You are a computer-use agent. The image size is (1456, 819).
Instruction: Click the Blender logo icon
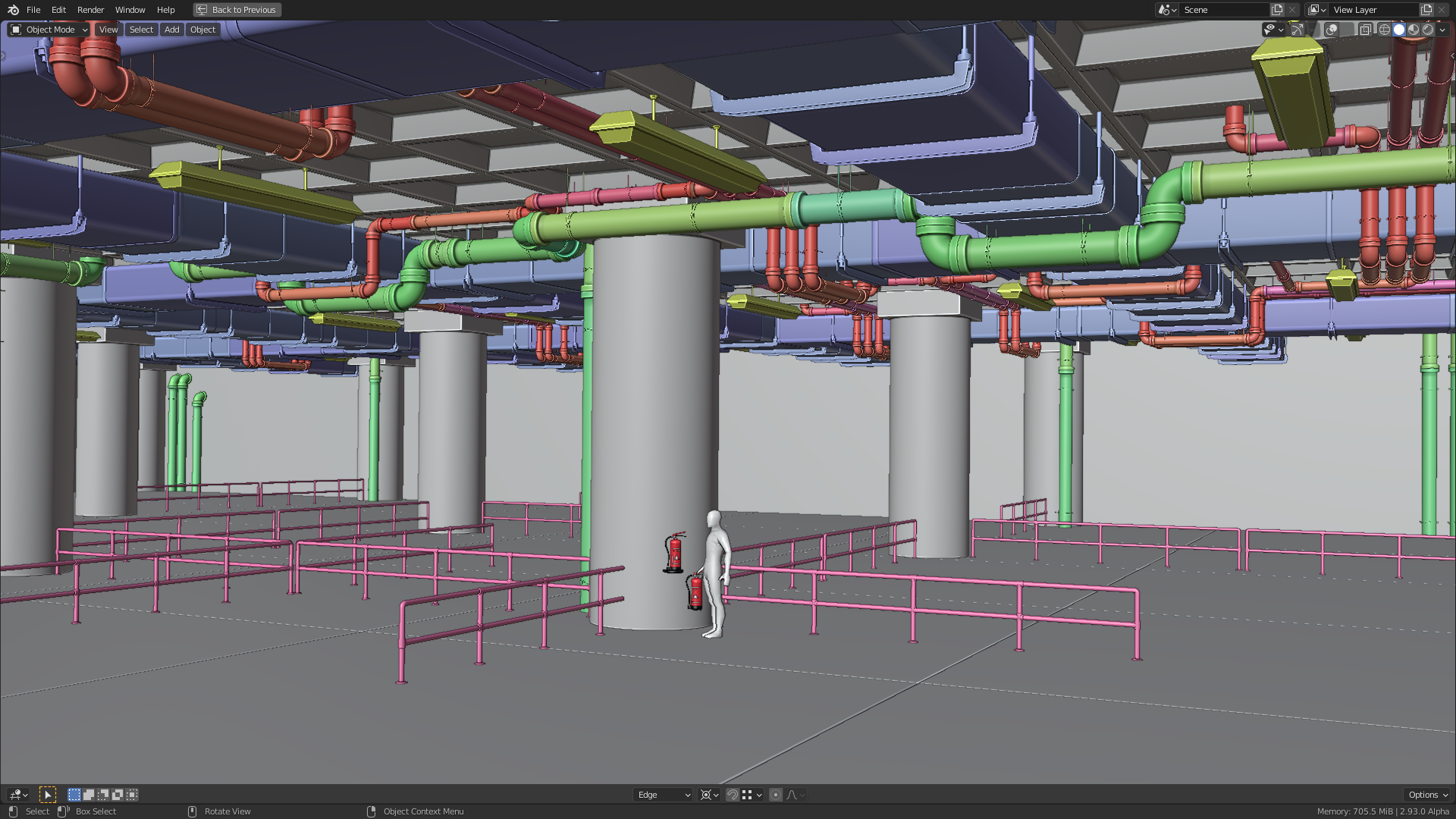13,10
